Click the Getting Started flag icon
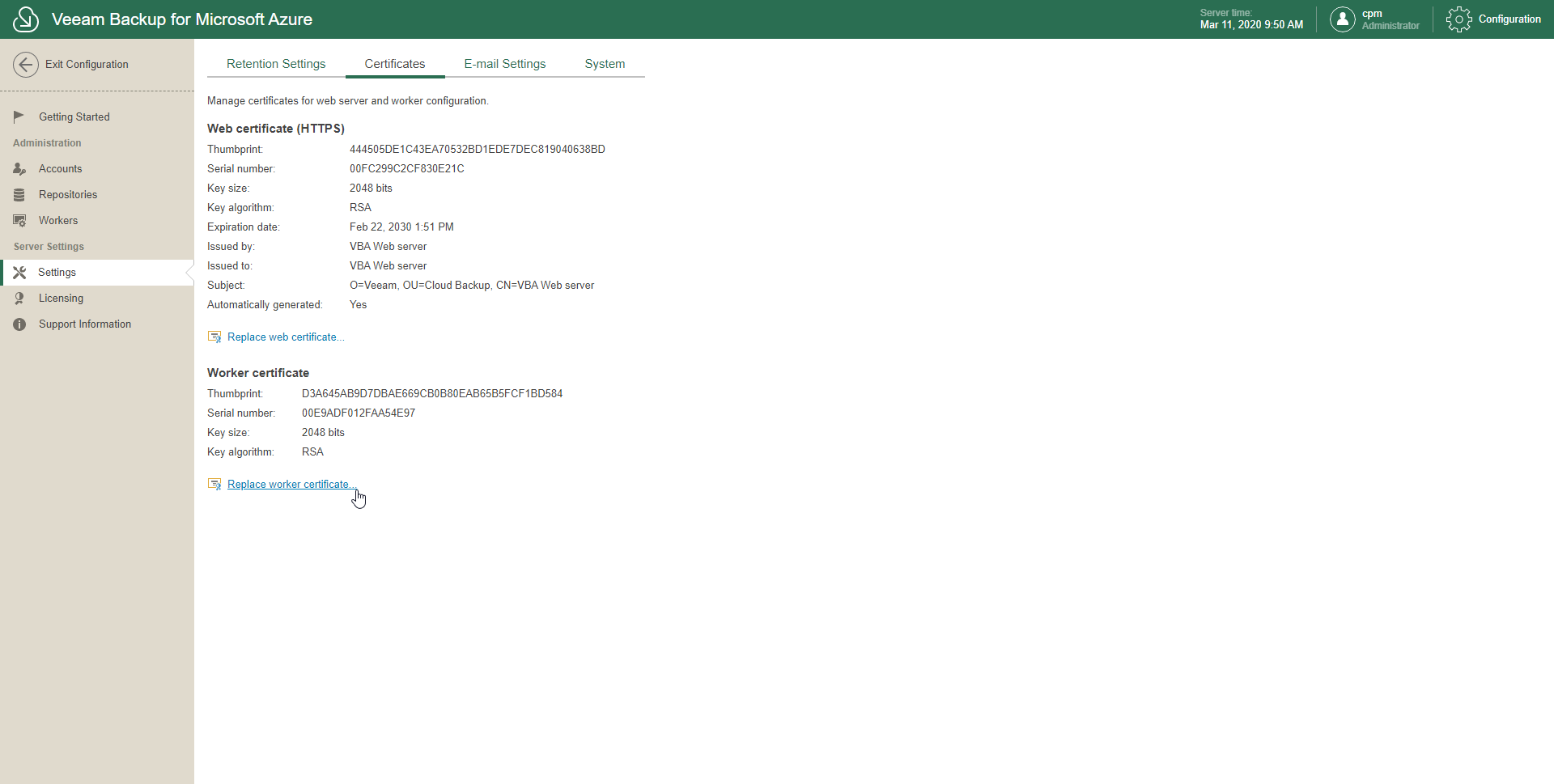The width and height of the screenshot is (1554, 784). click(x=19, y=117)
